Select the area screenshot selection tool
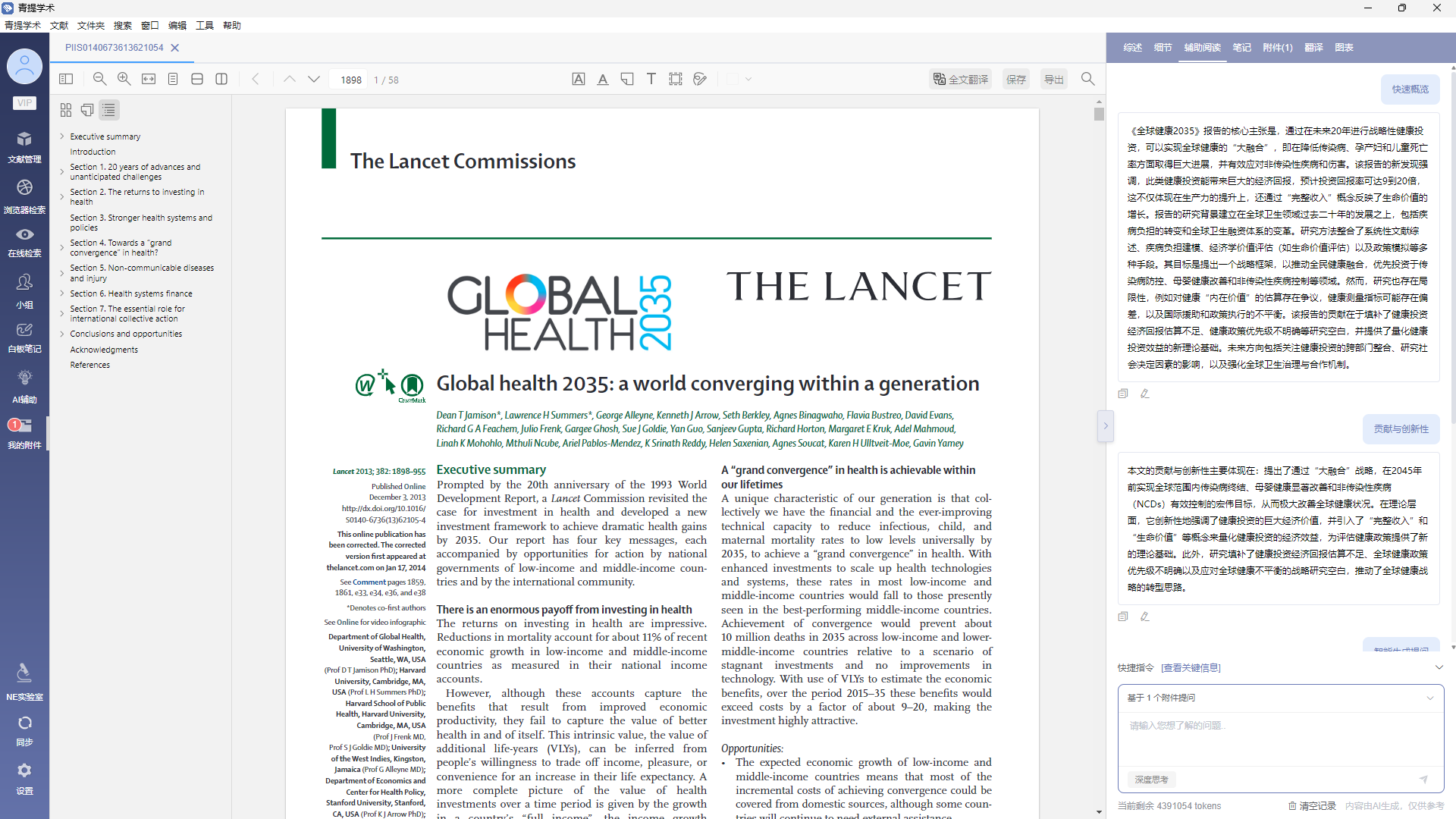The width and height of the screenshot is (1456, 819). click(676, 79)
